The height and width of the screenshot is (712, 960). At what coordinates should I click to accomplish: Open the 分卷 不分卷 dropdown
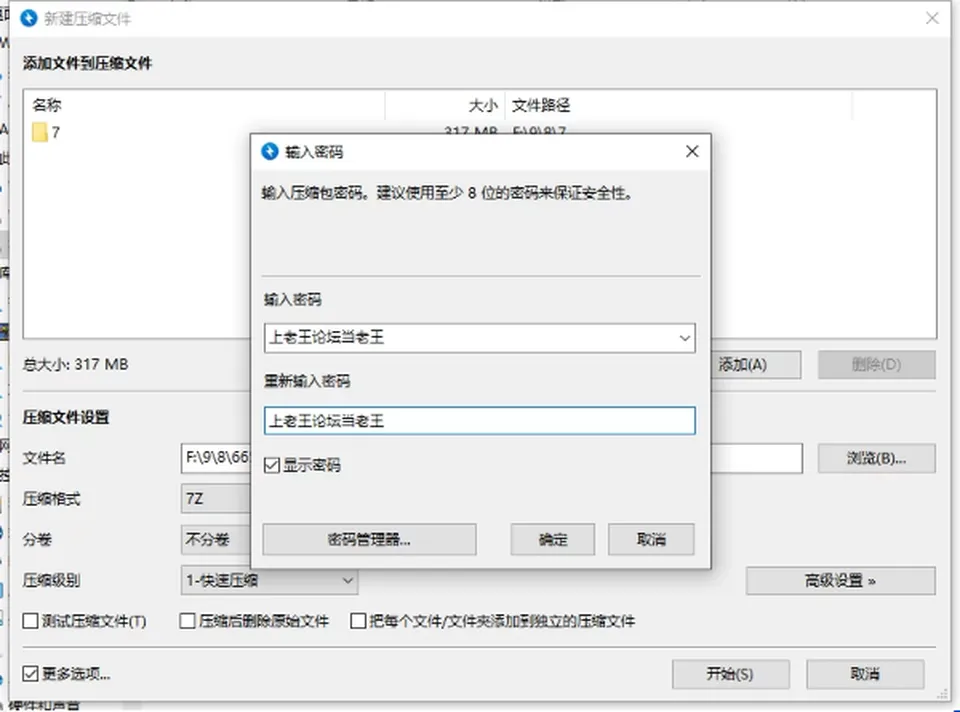pyautogui.click(x=216, y=539)
